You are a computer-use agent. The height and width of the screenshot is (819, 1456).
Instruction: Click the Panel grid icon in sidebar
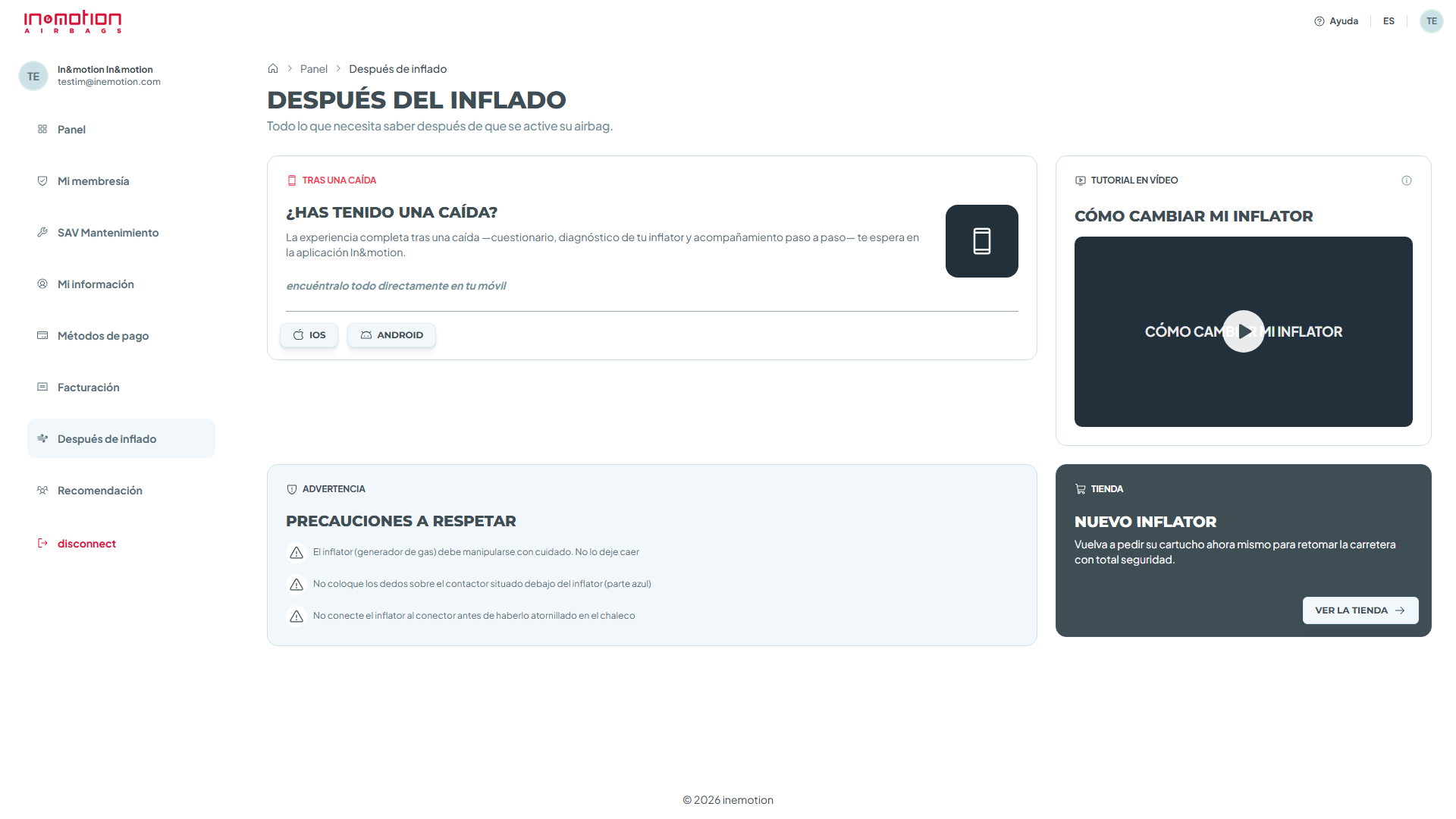point(42,129)
